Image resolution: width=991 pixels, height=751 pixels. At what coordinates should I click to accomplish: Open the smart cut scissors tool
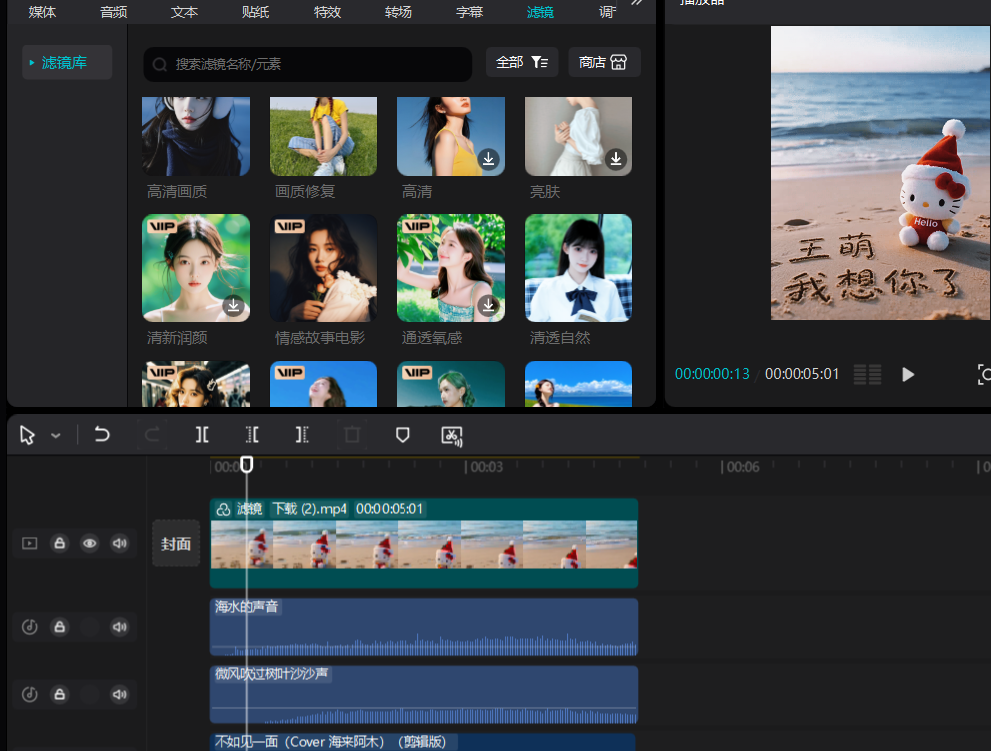[452, 436]
